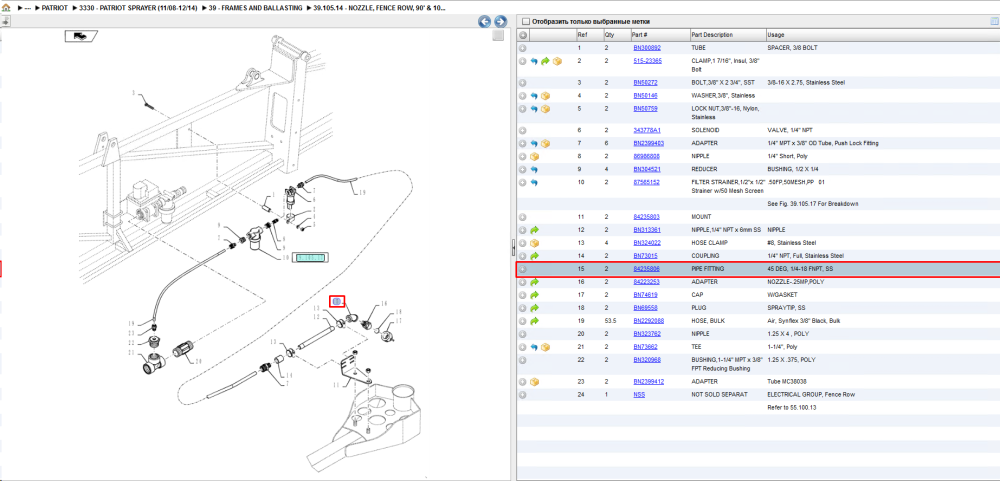
Task: Click callout number 20 in the diagram
Action: pos(198,362)
